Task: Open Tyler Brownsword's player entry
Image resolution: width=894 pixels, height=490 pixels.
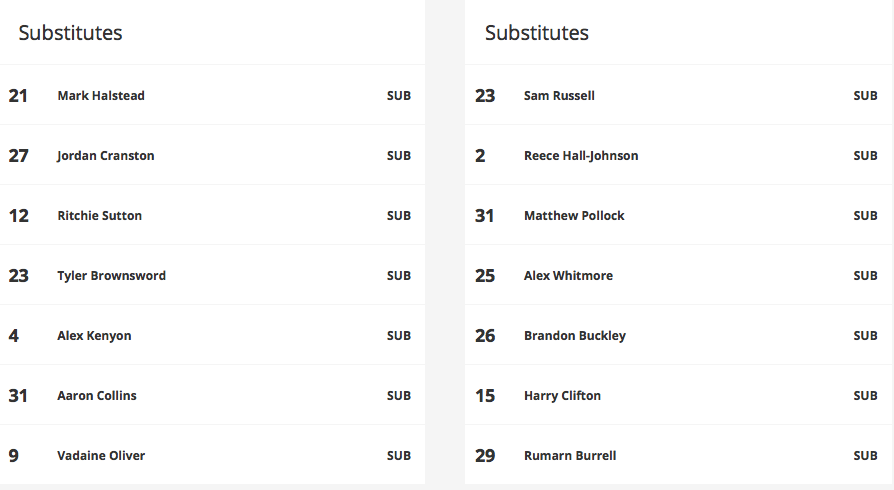Action: pos(212,275)
